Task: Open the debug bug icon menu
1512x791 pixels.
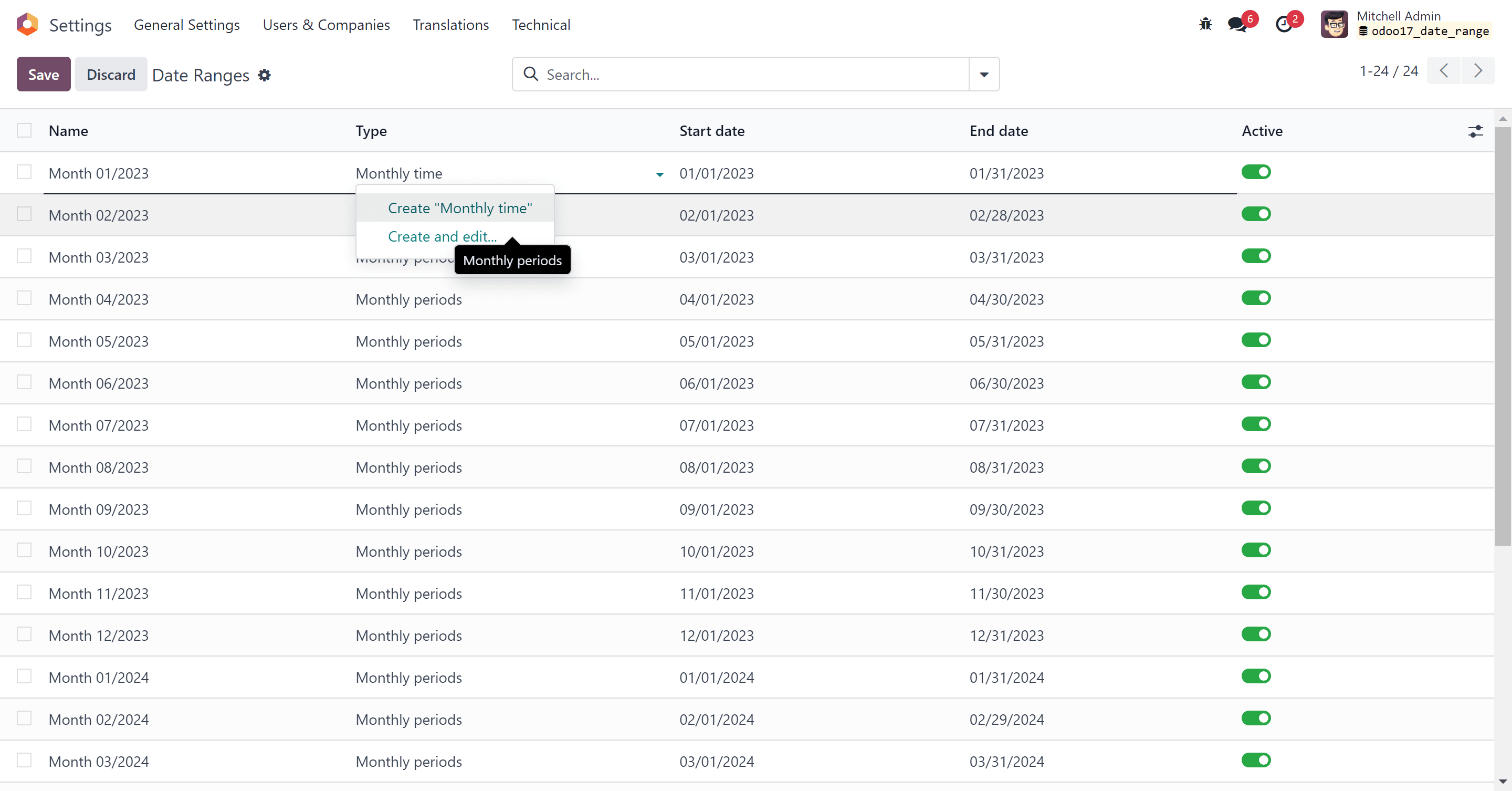Action: coord(1205,25)
